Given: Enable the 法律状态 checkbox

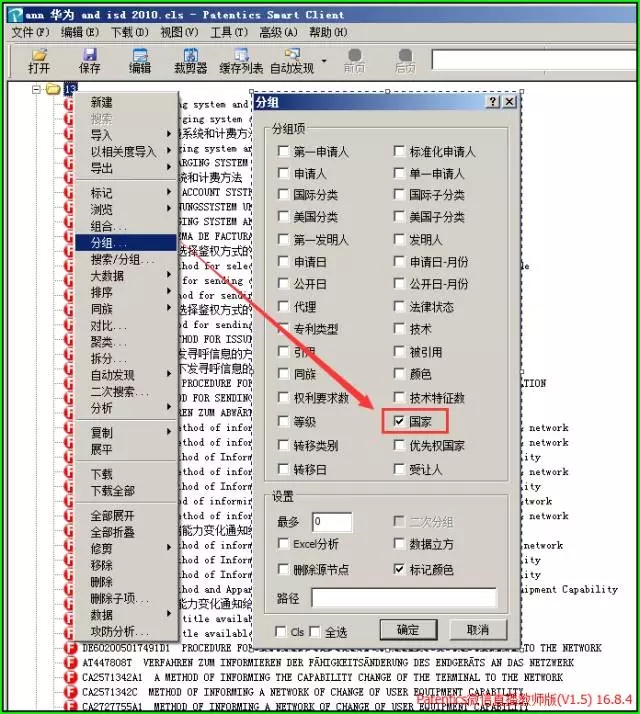Looking at the screenshot, I should click(400, 307).
